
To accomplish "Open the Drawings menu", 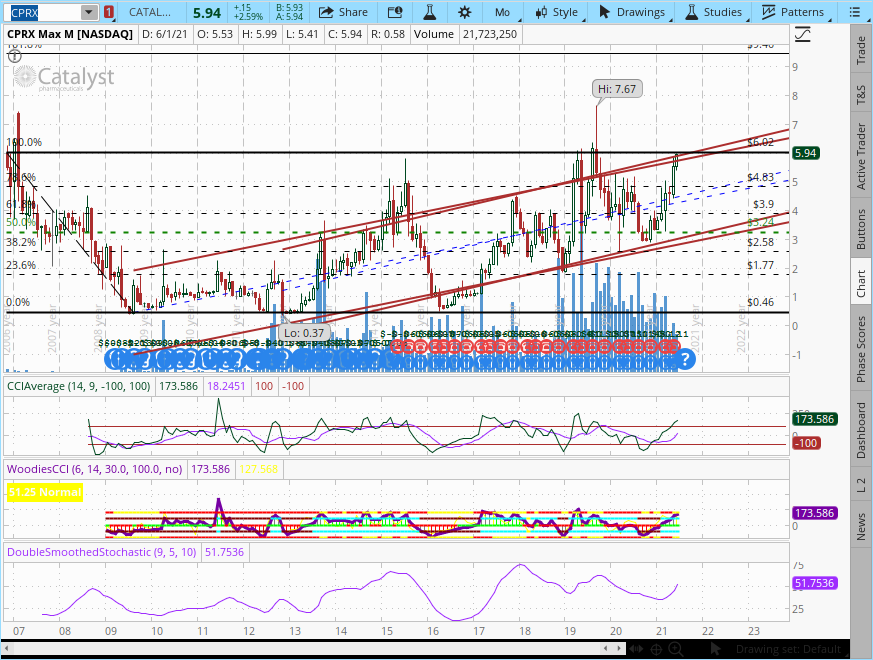I will coord(632,12).
